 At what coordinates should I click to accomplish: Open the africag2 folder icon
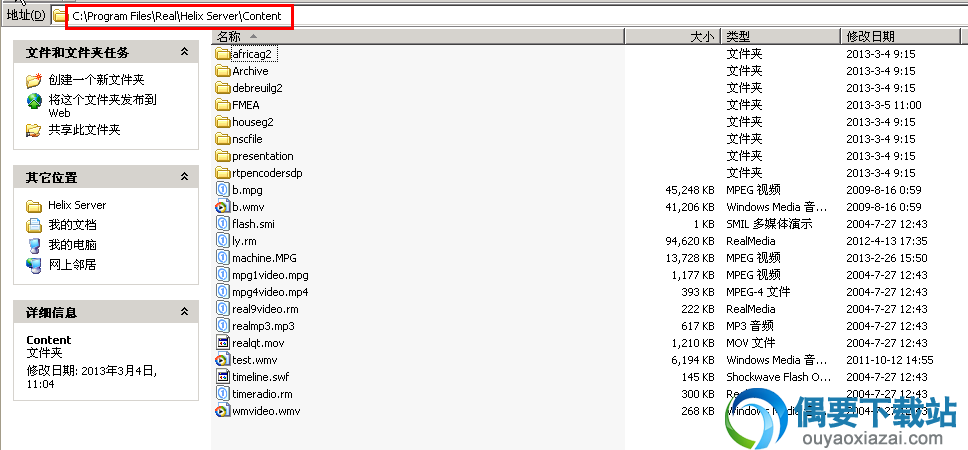(x=222, y=54)
